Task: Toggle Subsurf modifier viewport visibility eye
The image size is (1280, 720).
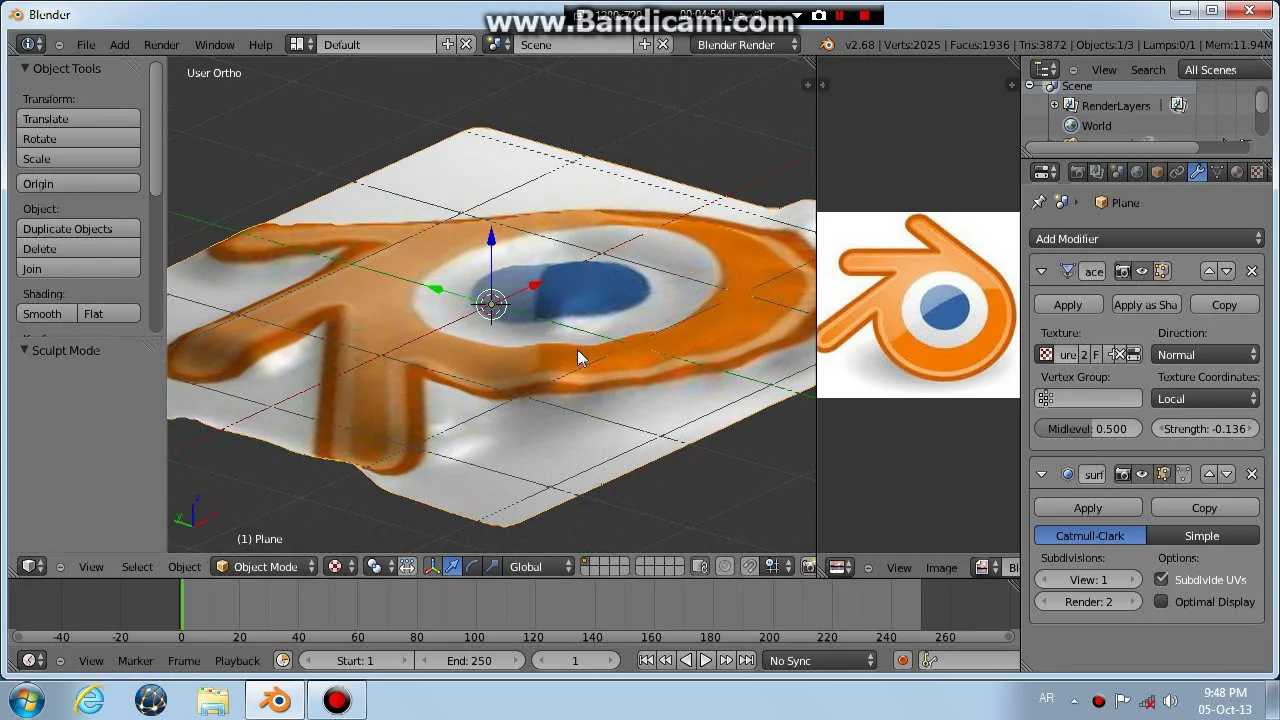Action: click(x=1142, y=474)
